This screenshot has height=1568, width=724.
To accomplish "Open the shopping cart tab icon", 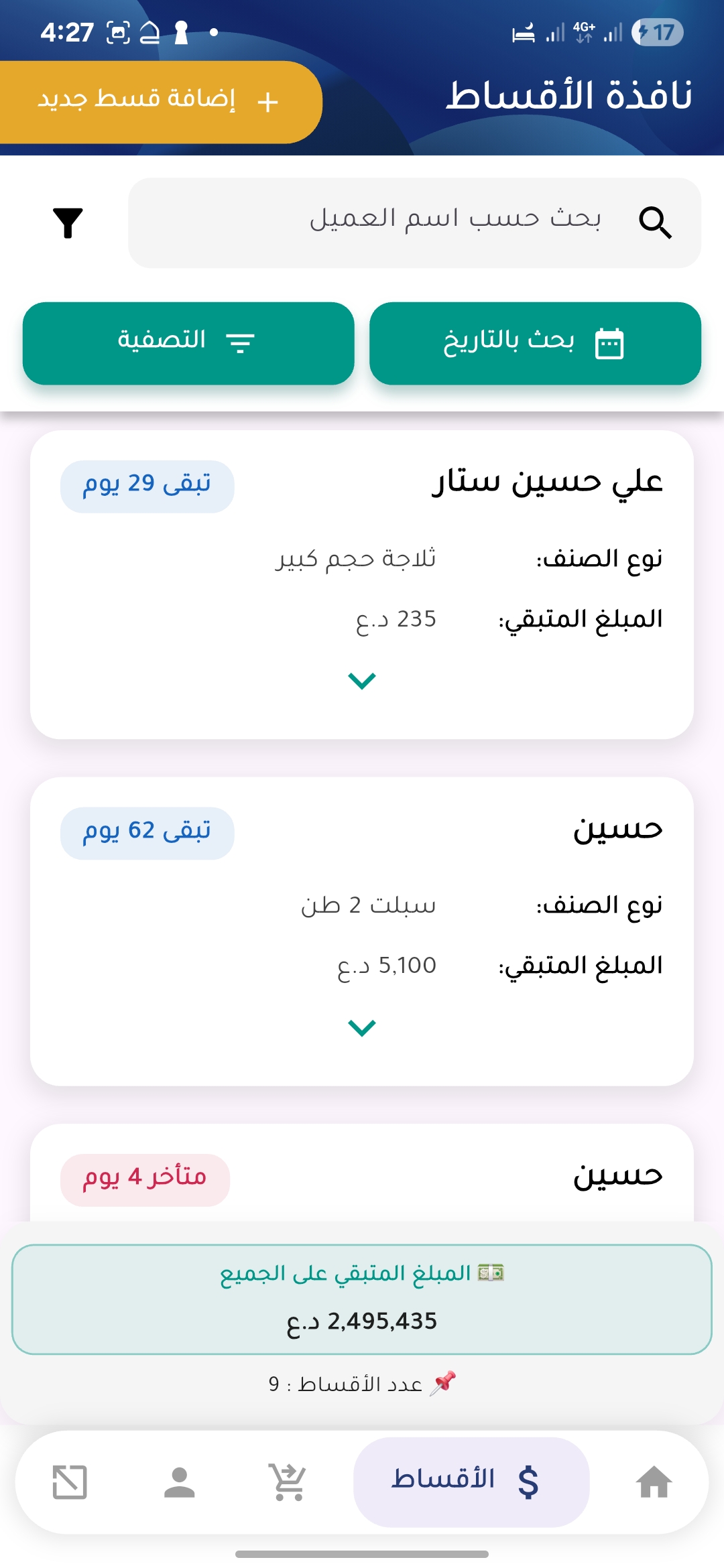I will tap(288, 1482).
